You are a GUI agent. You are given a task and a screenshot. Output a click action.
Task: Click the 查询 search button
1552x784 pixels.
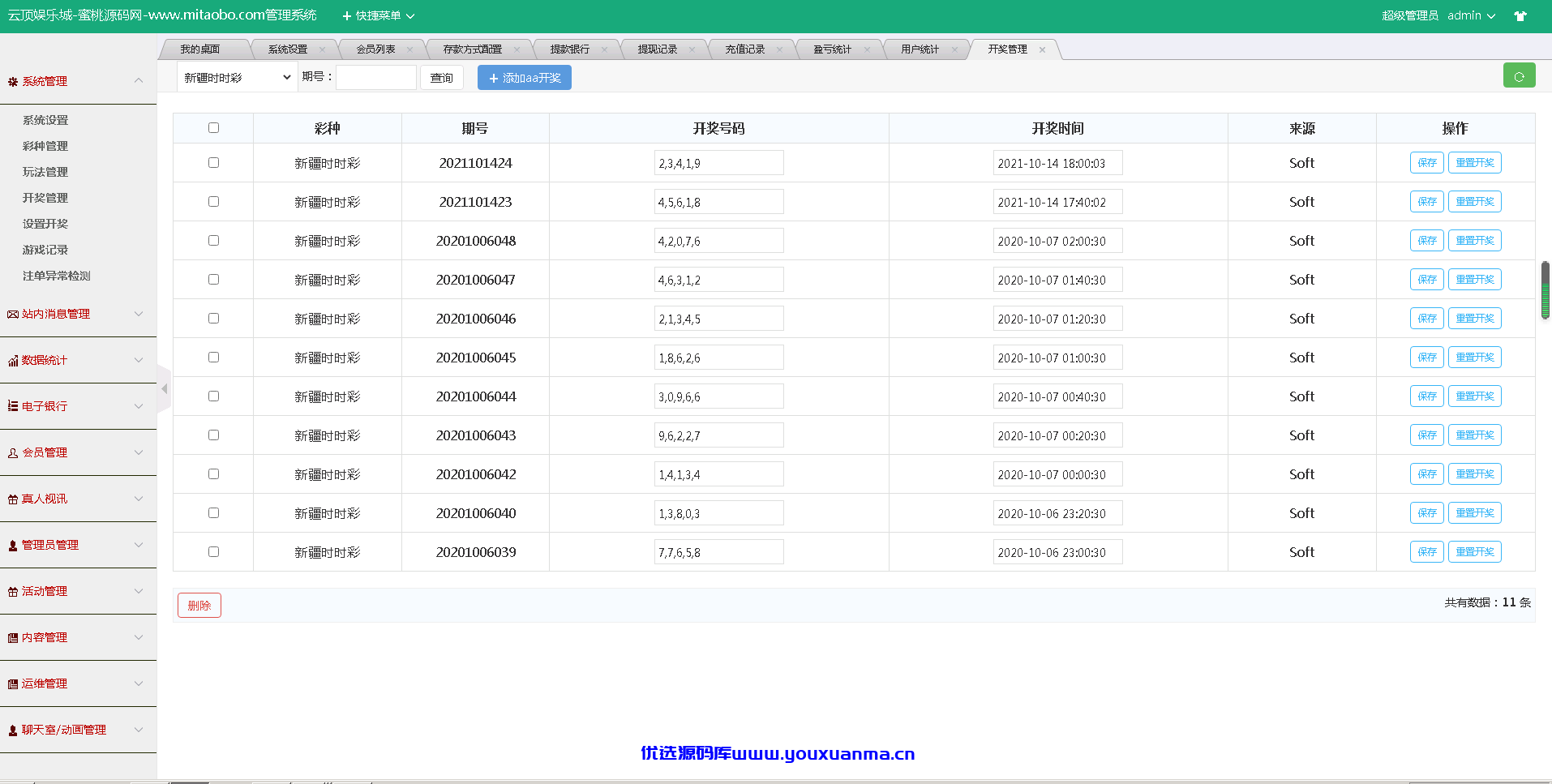(441, 78)
